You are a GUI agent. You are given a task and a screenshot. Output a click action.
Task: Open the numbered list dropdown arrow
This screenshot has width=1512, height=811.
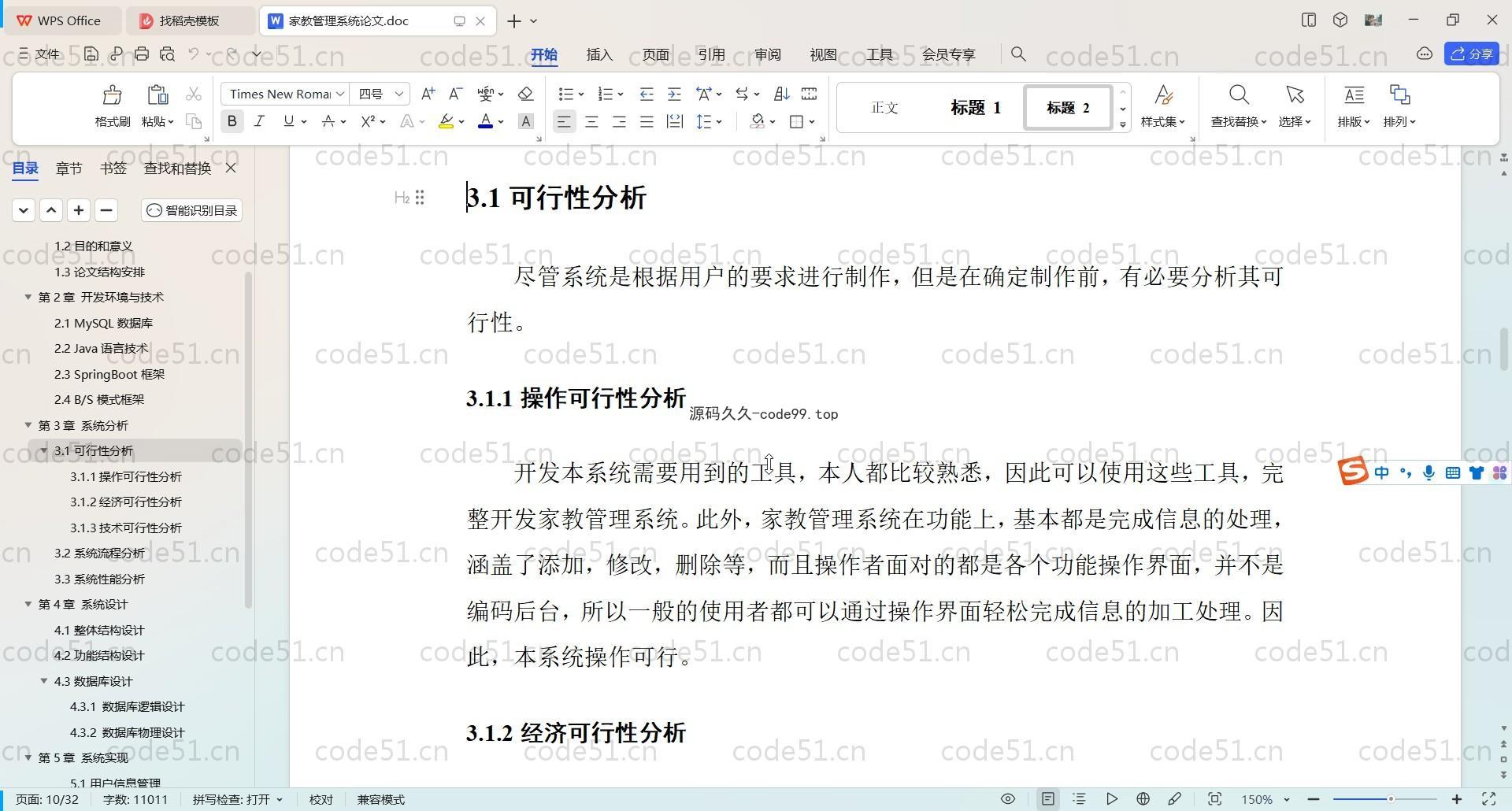coord(621,94)
